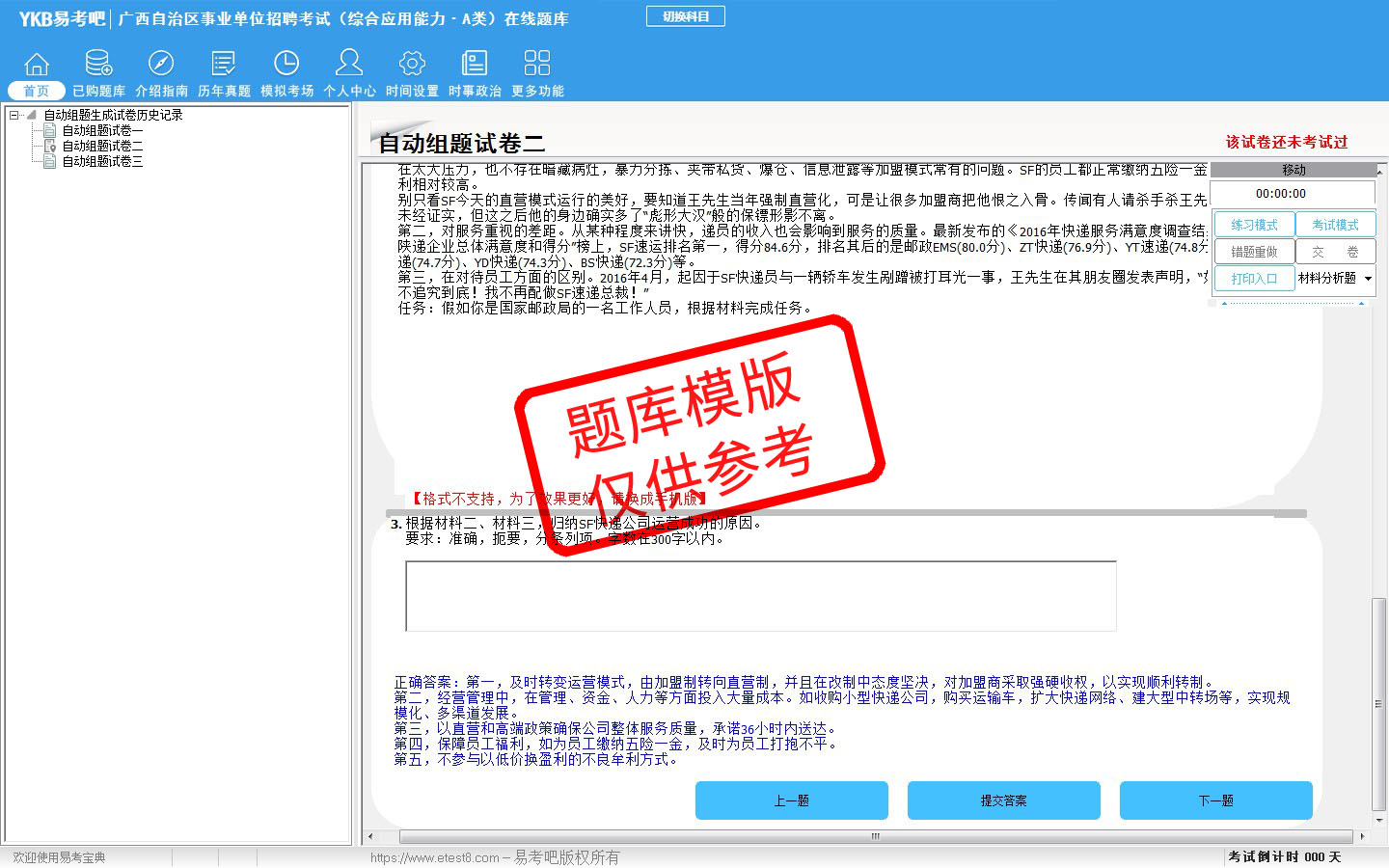
Task: Open 个人中心 user profile icon
Action: click(349, 65)
